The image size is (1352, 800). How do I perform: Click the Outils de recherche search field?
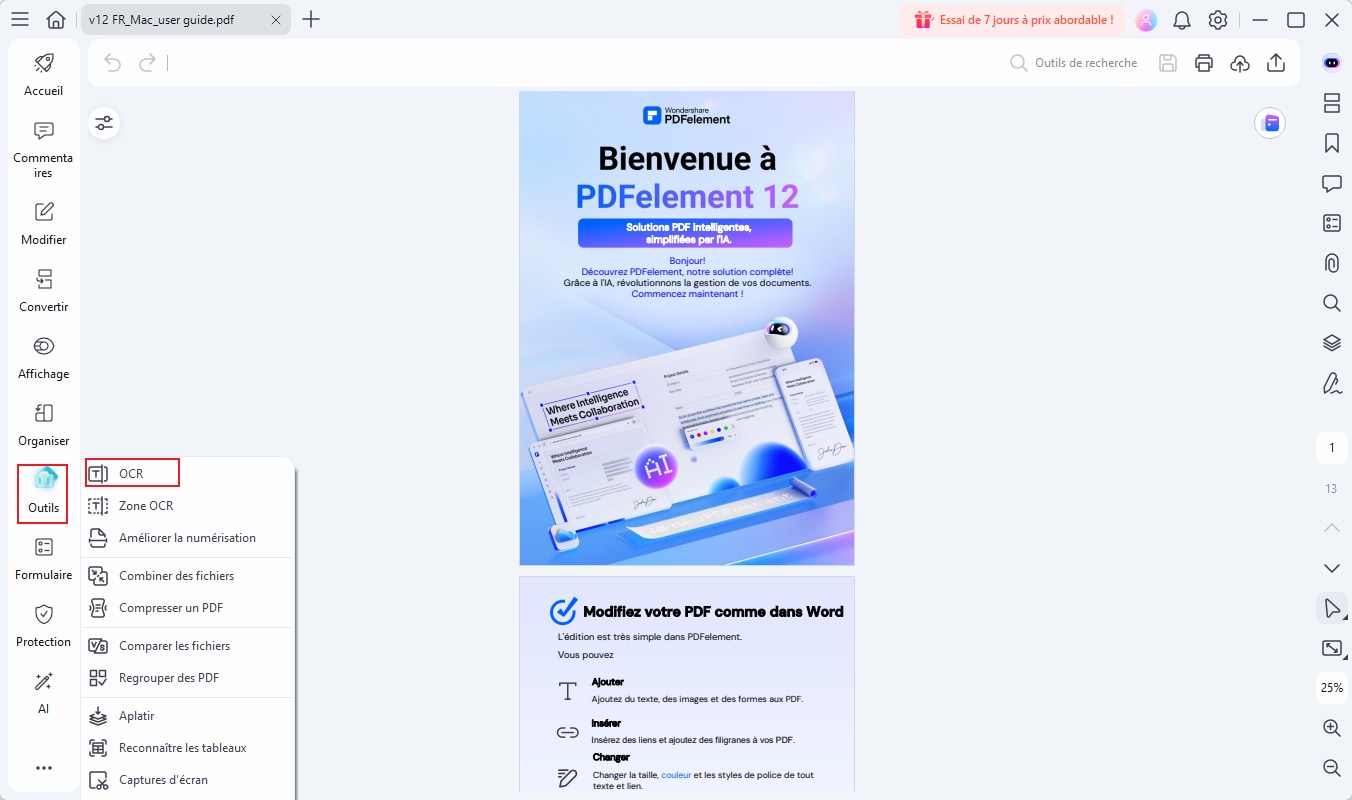tap(1074, 63)
